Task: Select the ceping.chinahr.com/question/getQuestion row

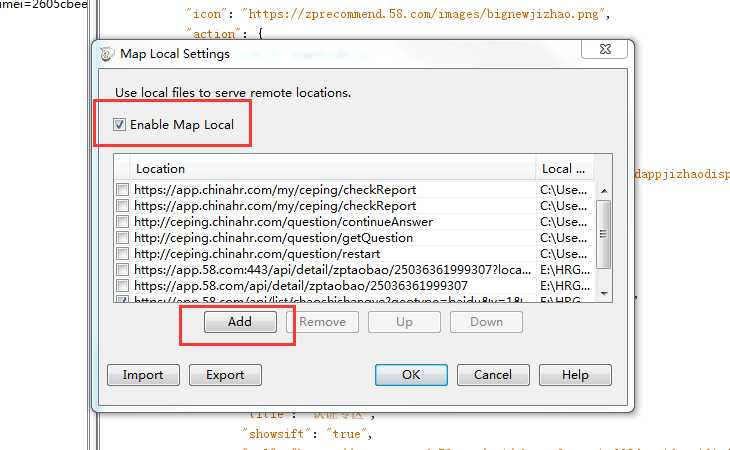Action: [354, 238]
